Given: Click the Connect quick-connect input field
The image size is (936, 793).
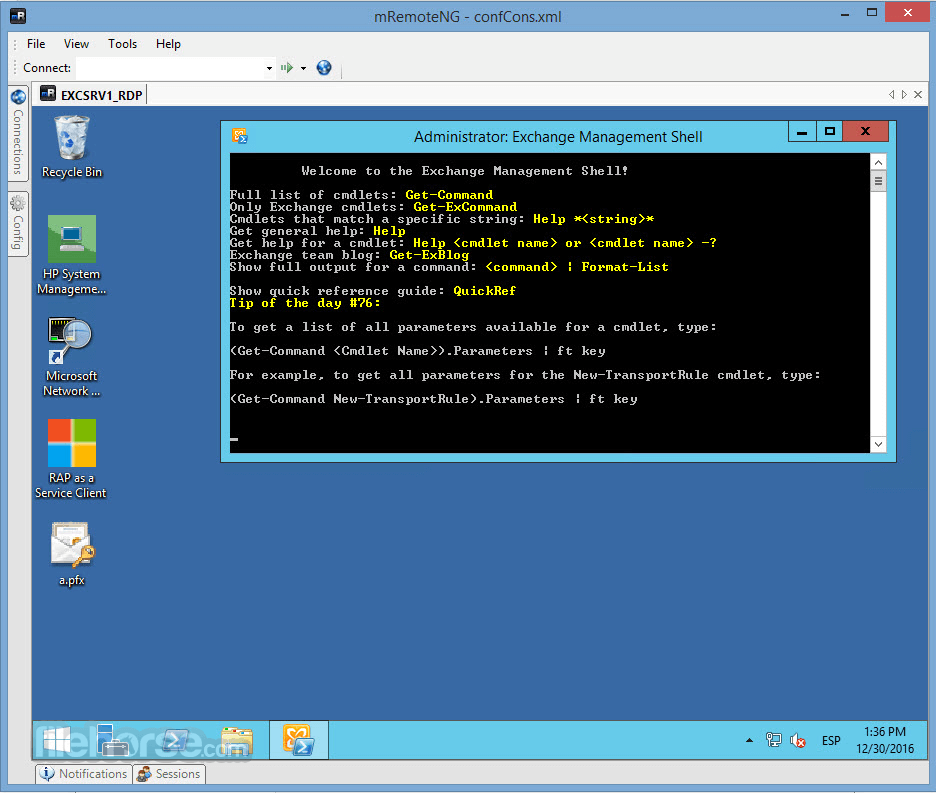Looking at the screenshot, I should point(170,68).
